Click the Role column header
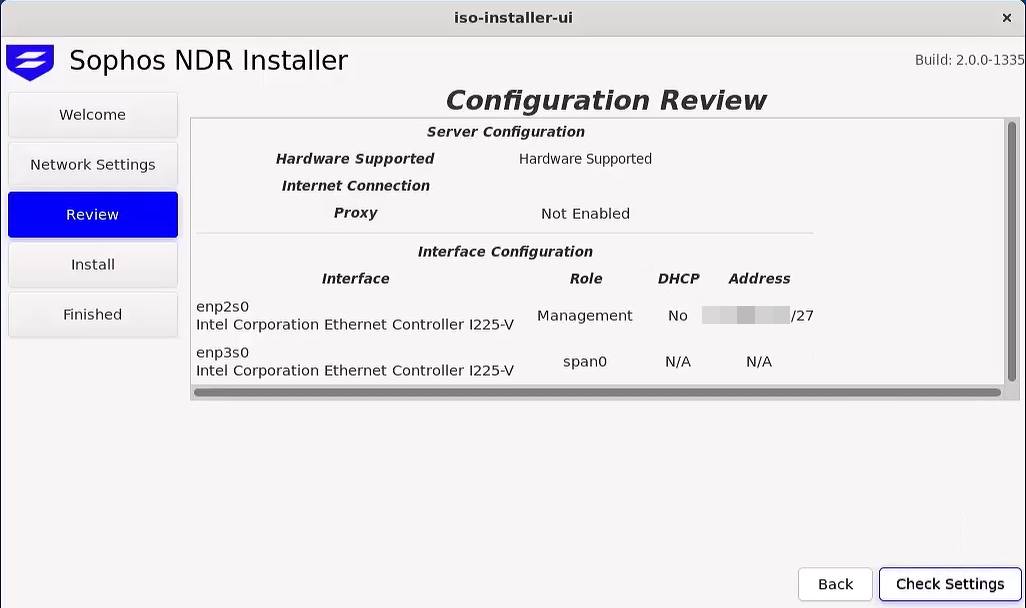1026x608 pixels. [586, 279]
